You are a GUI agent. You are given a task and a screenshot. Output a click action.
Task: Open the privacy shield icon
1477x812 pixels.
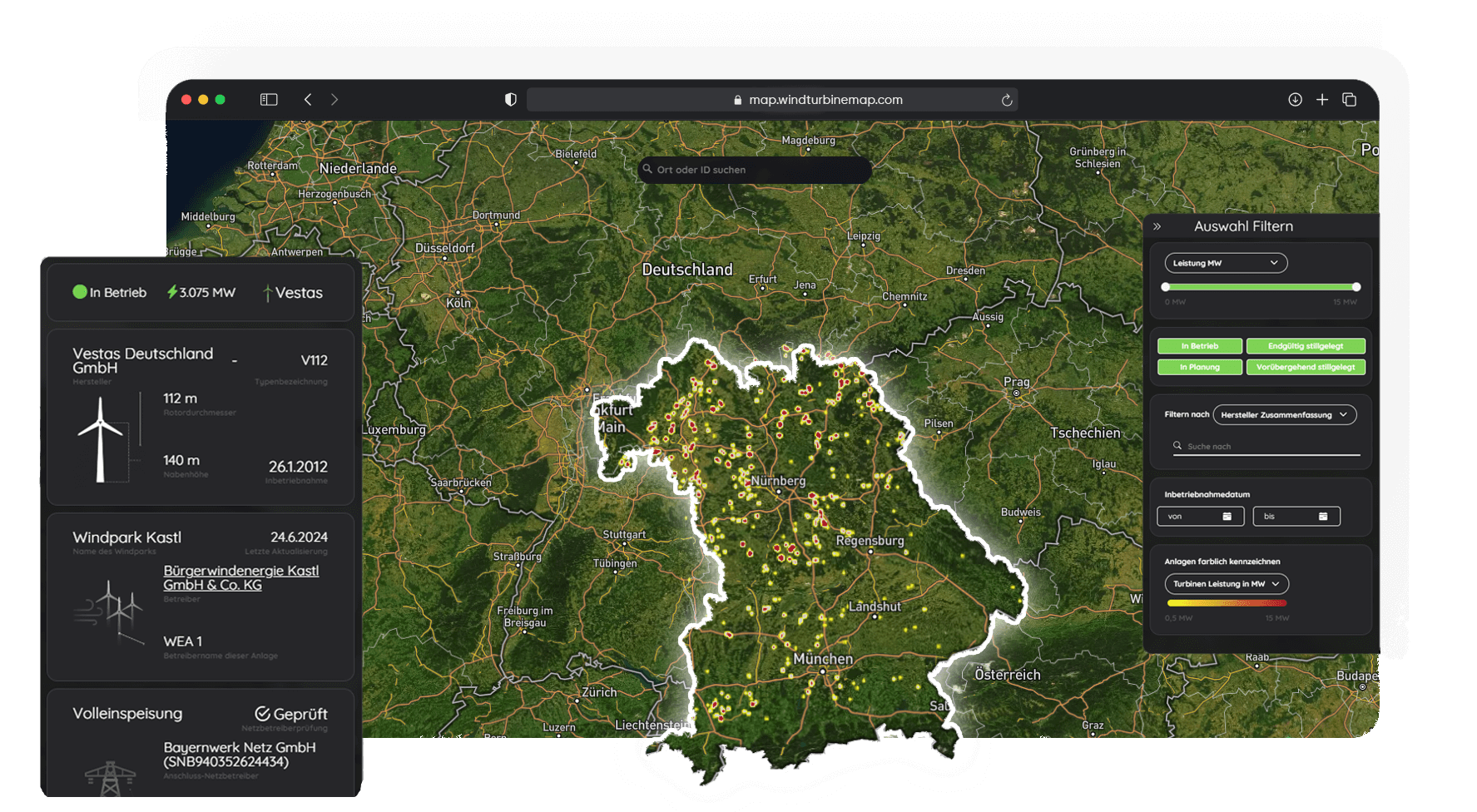point(511,100)
